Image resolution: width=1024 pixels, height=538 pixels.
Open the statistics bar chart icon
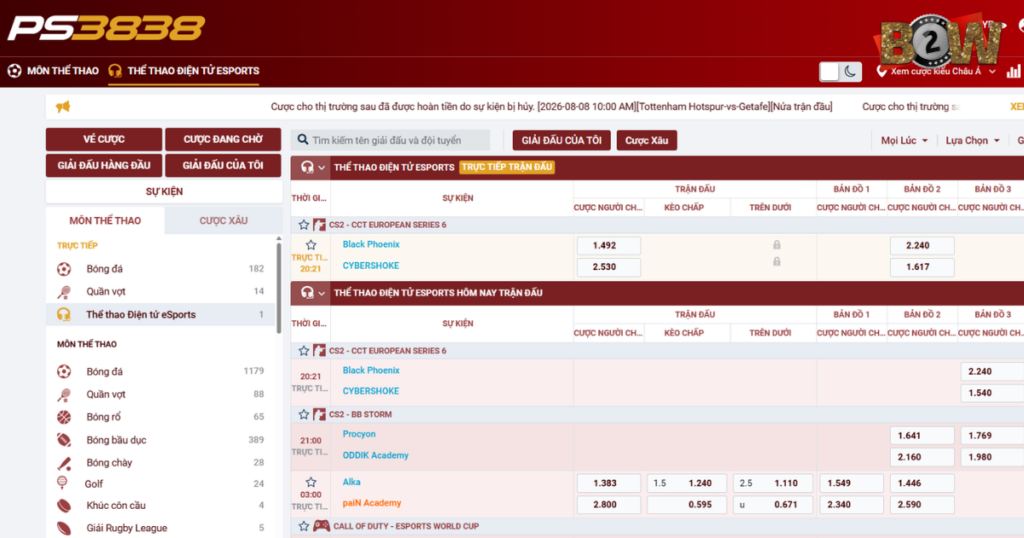[x=1014, y=71]
